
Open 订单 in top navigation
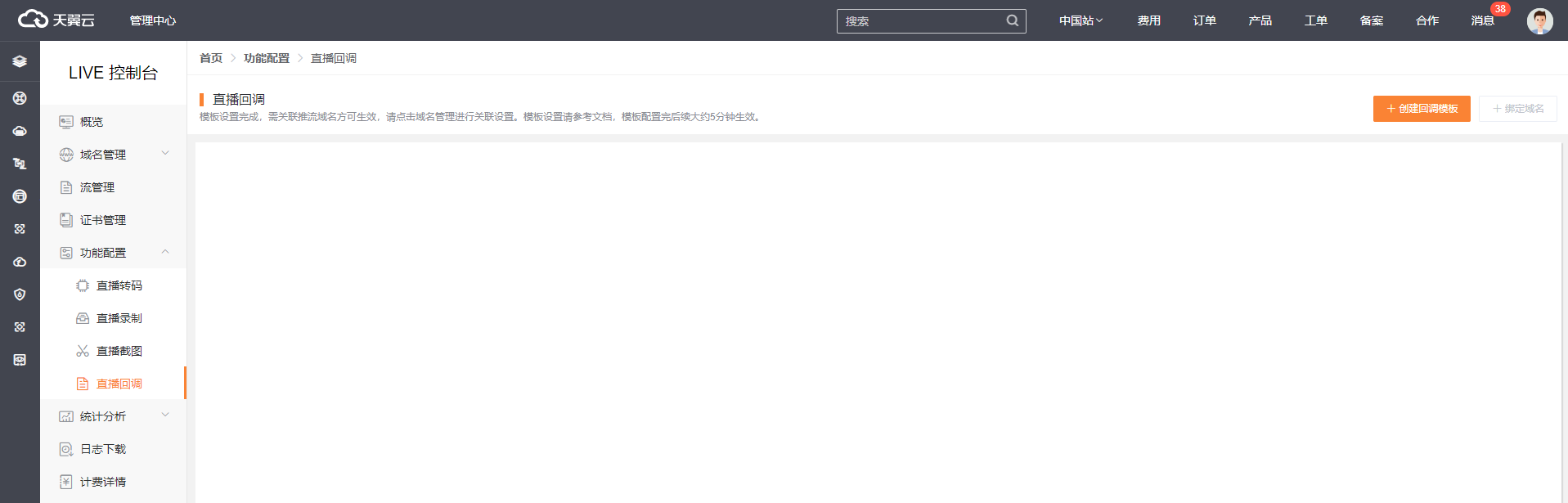(x=1205, y=20)
